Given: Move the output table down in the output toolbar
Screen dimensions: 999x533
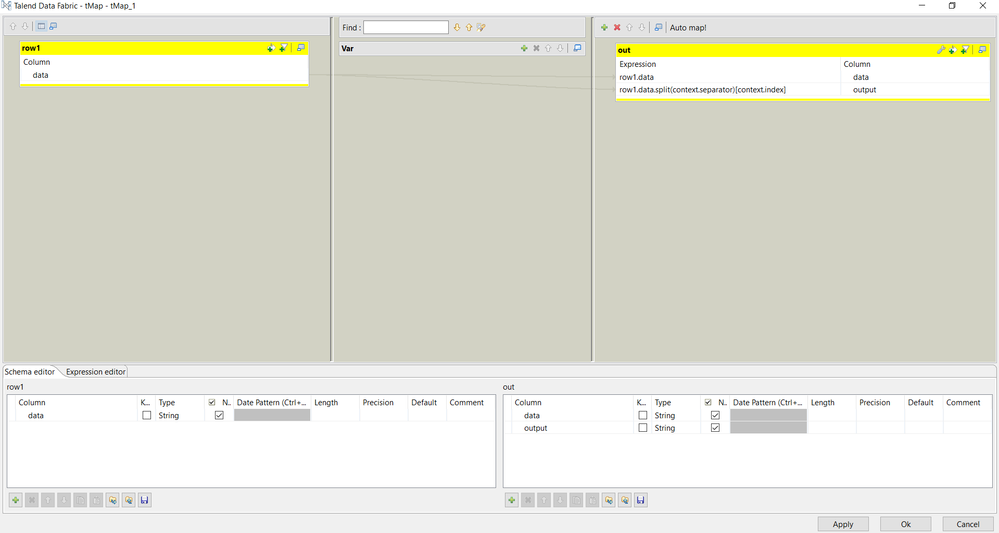Looking at the screenshot, I should click(642, 27).
